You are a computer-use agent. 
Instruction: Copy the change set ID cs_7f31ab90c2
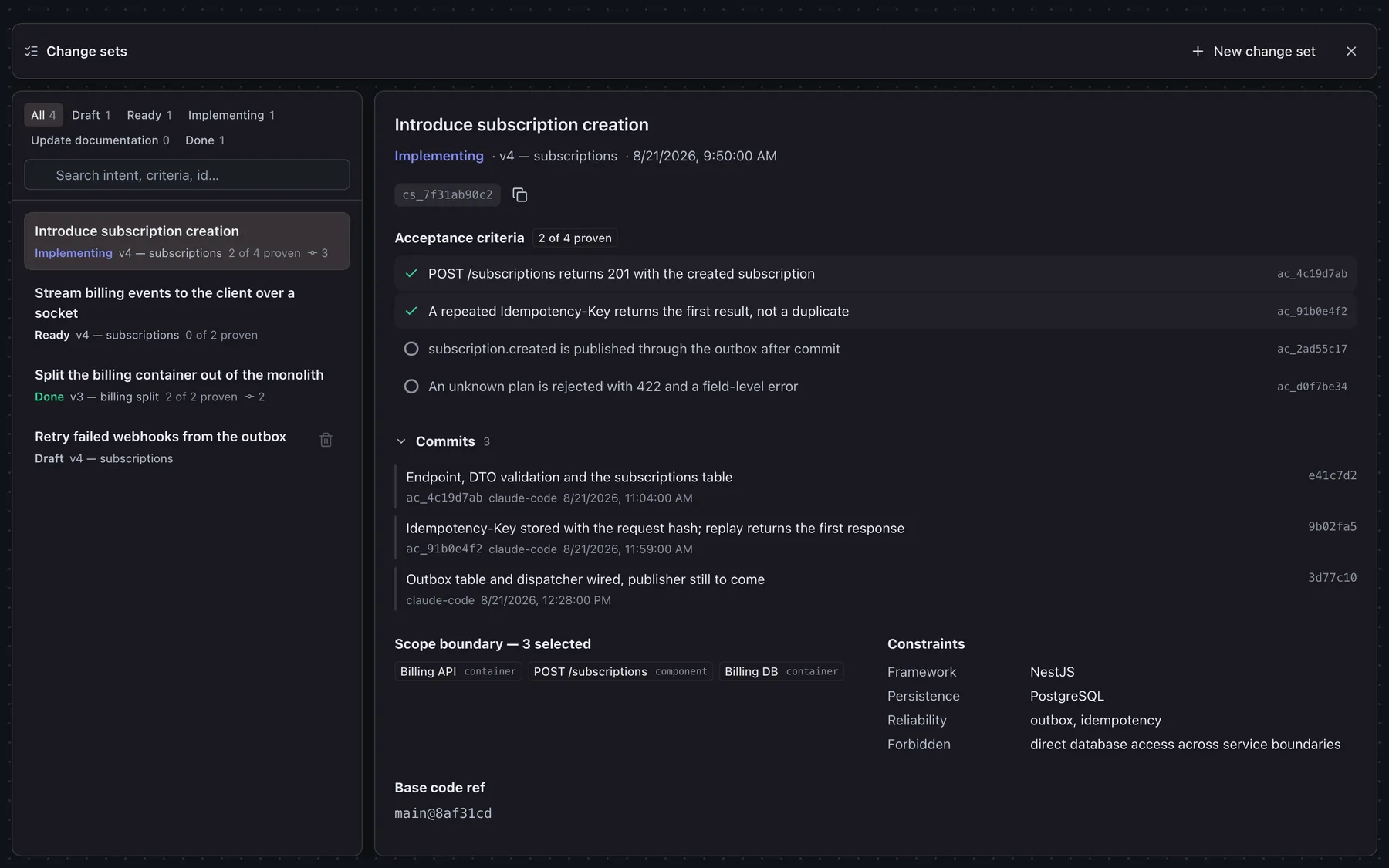tap(520, 195)
